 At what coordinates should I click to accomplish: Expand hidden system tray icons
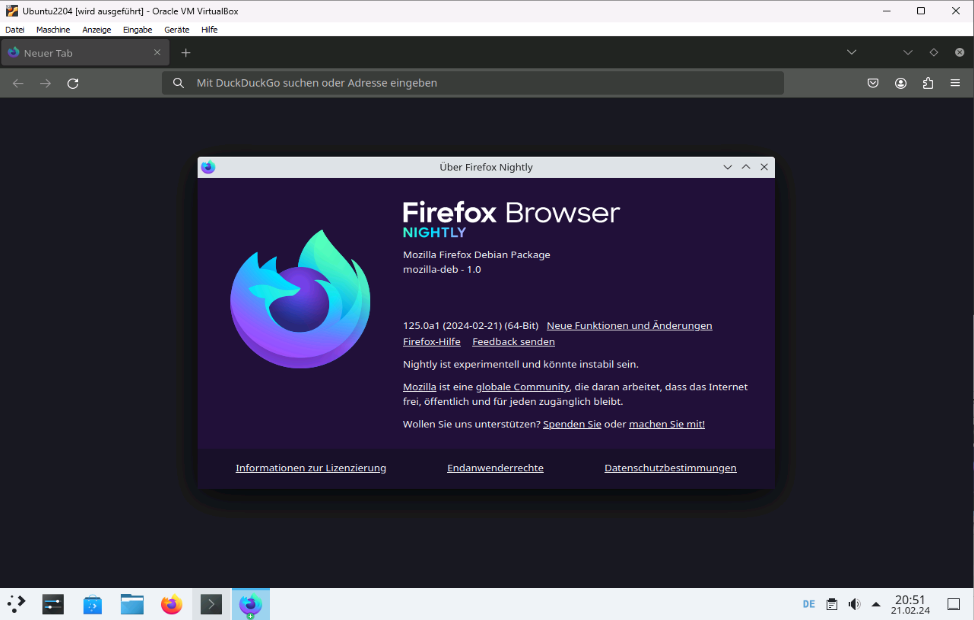pyautogui.click(x=876, y=604)
